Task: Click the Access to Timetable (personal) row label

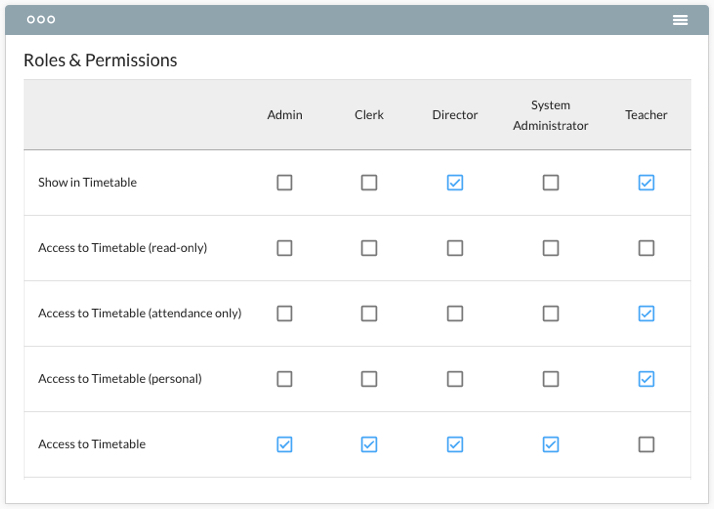Action: click(x=120, y=379)
